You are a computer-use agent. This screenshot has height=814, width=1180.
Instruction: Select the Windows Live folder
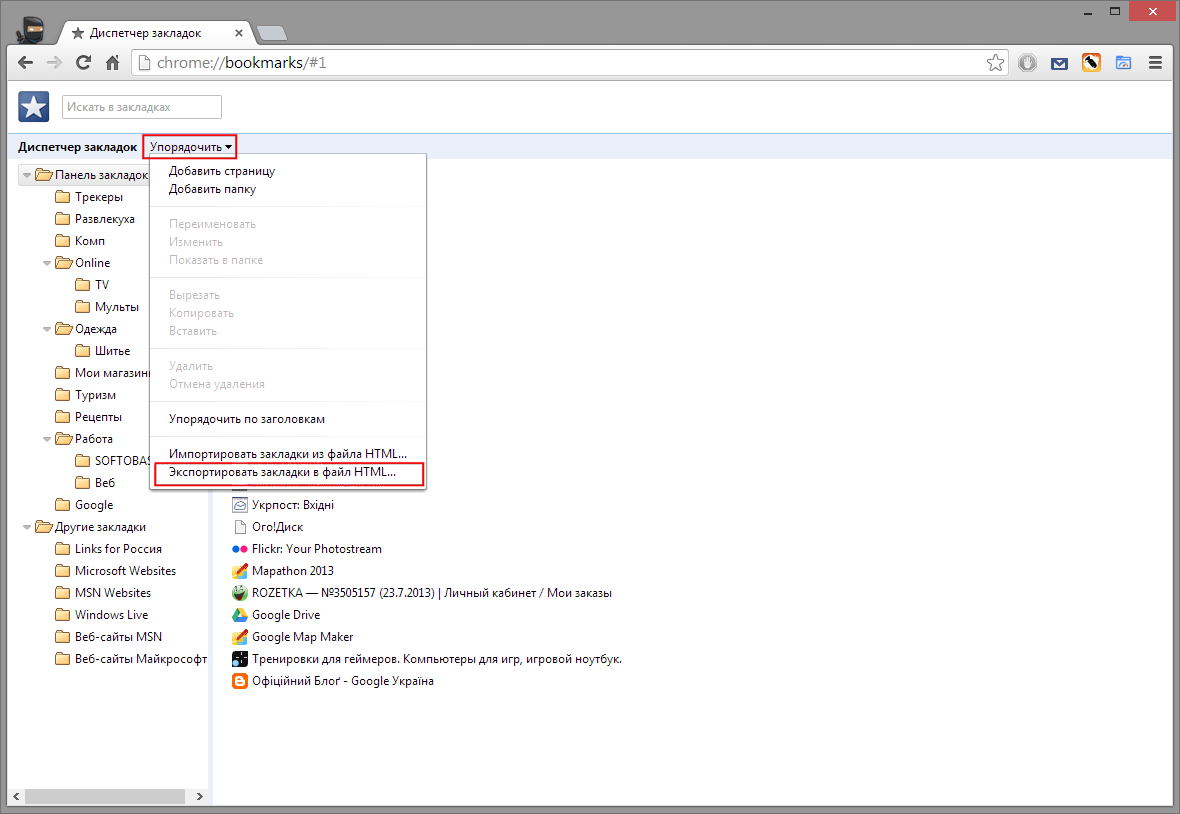click(102, 615)
